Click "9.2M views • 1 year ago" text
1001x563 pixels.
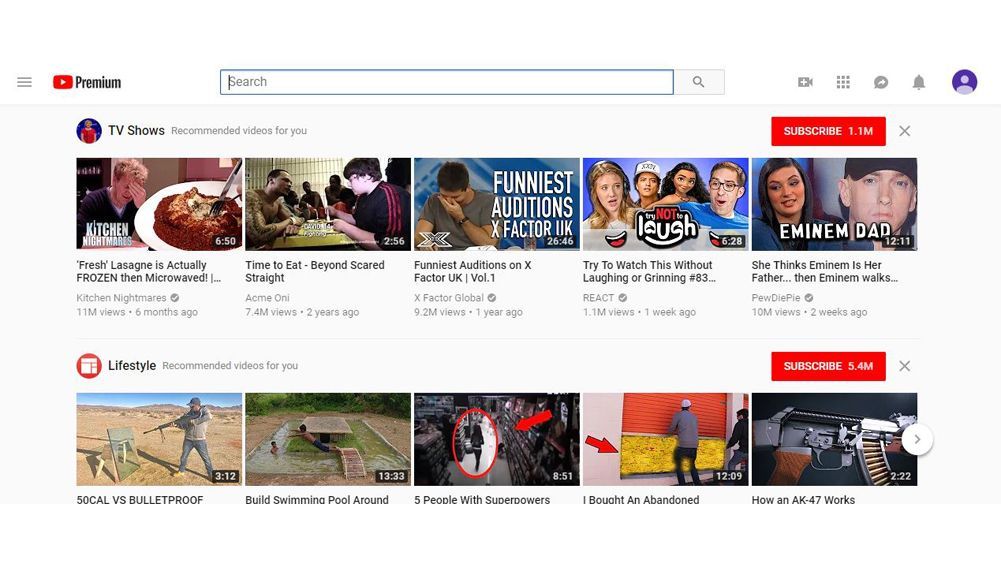coord(469,312)
